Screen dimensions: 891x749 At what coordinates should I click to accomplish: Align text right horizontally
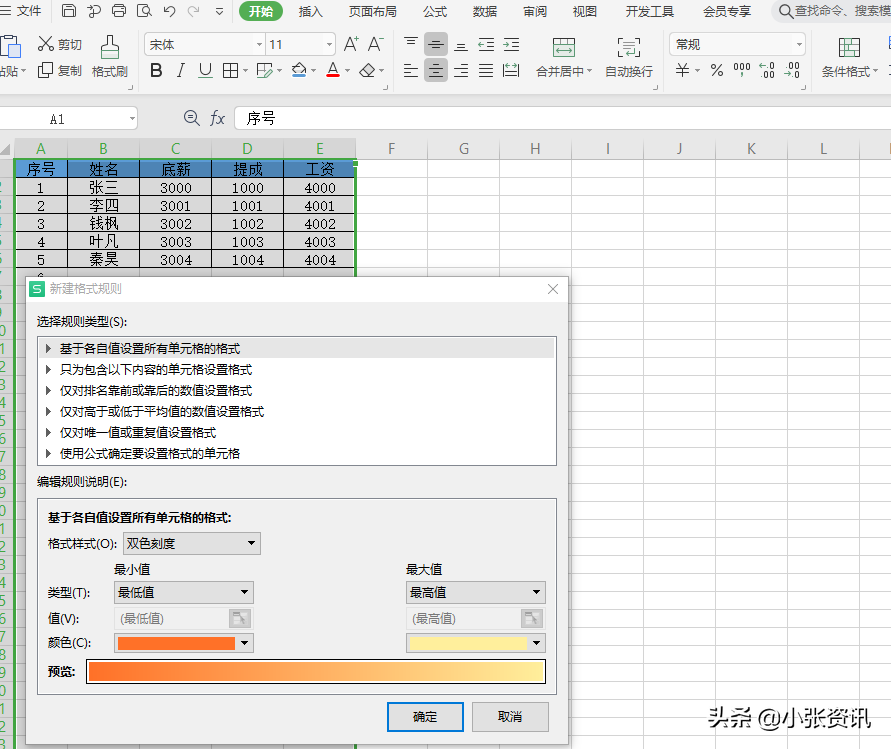tap(461, 70)
